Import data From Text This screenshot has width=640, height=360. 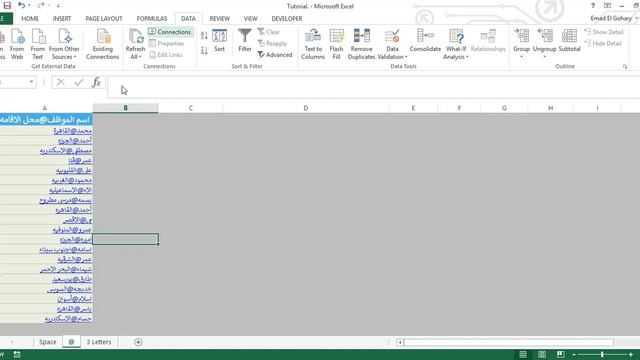coord(38,44)
